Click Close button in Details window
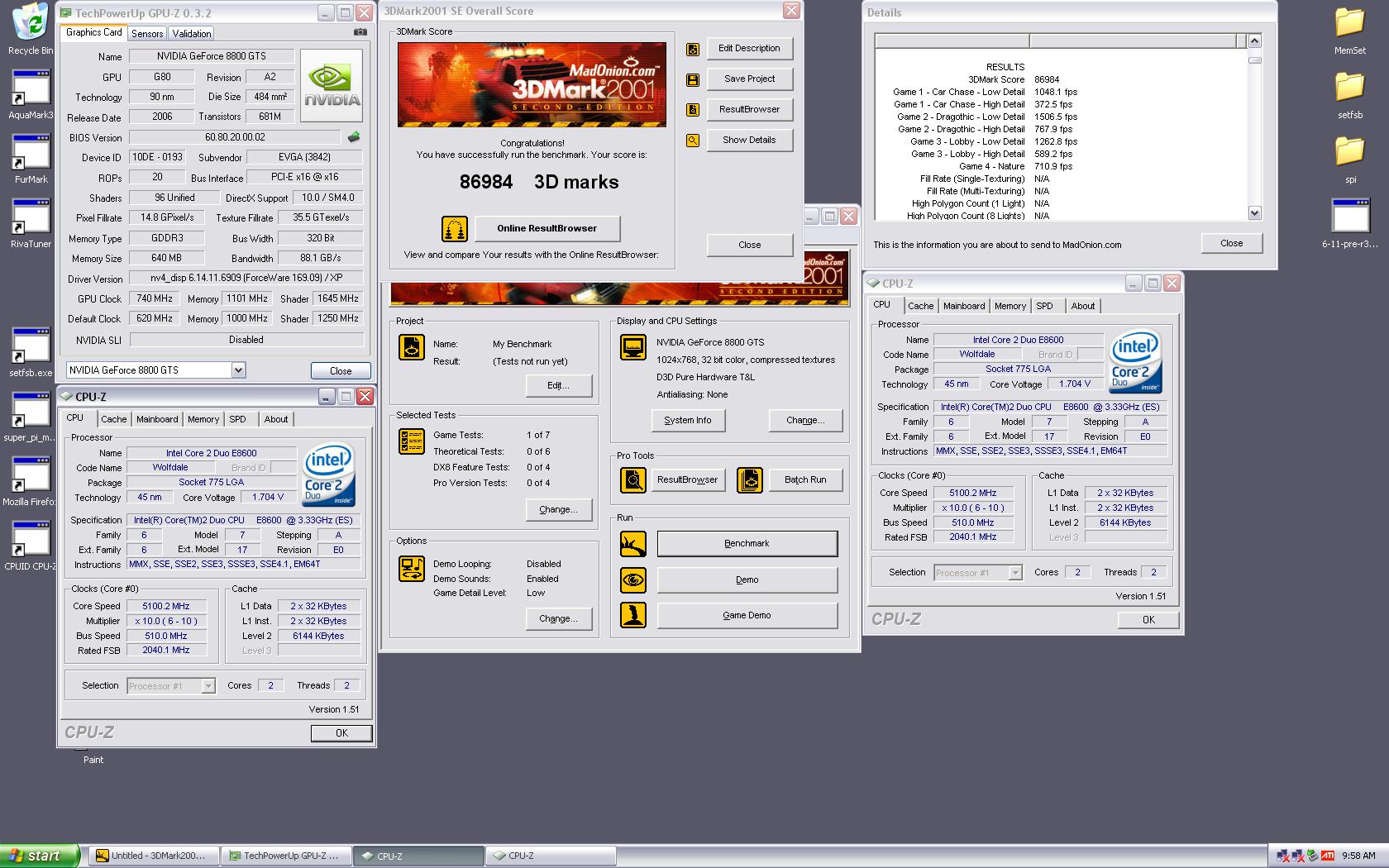 (1231, 243)
